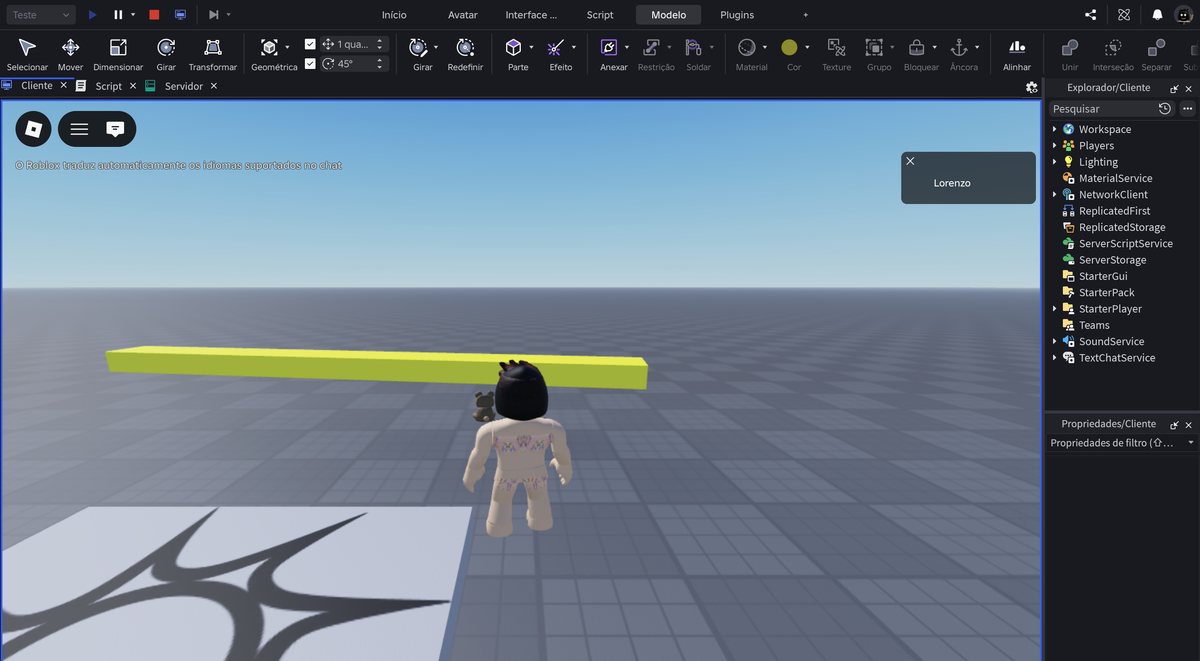Viewport: 1200px width, 661px height.
Task: Click the Unir union tool
Action: point(1070,54)
